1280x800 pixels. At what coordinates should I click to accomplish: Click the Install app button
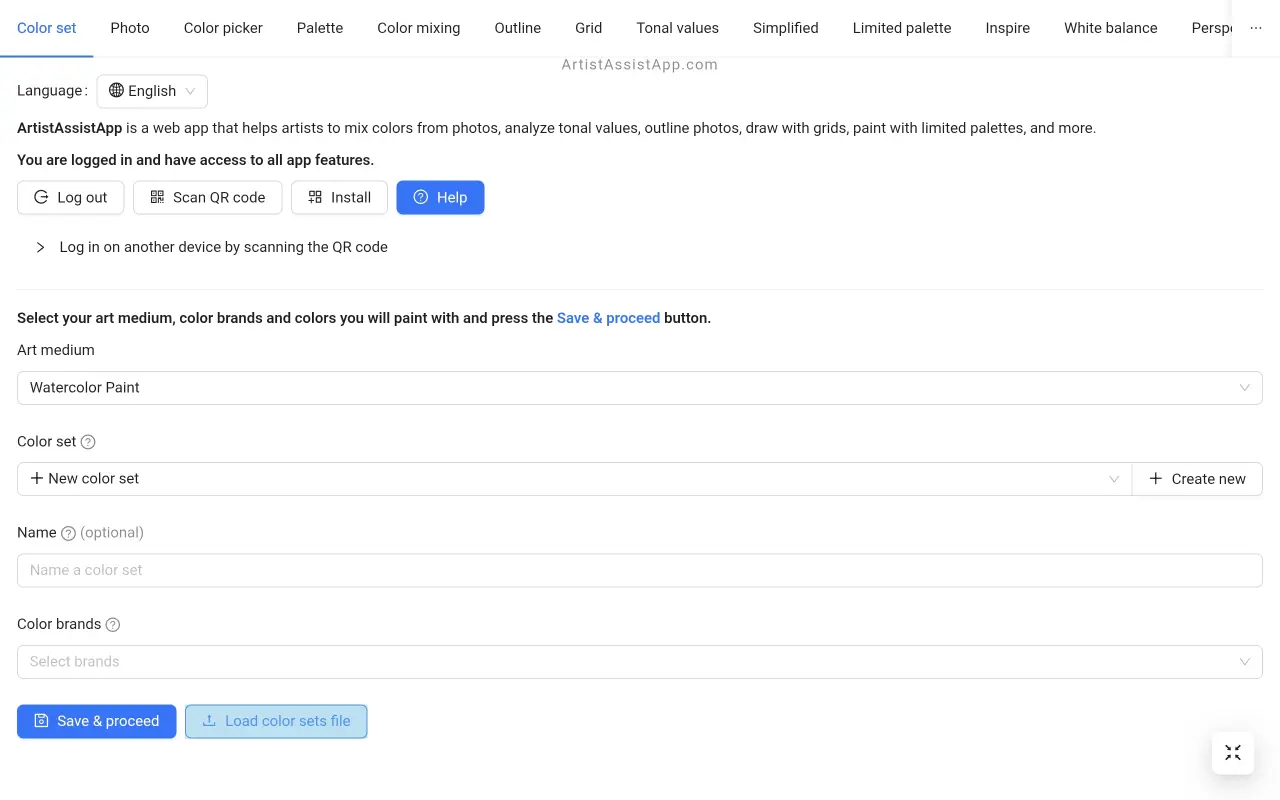[339, 197]
